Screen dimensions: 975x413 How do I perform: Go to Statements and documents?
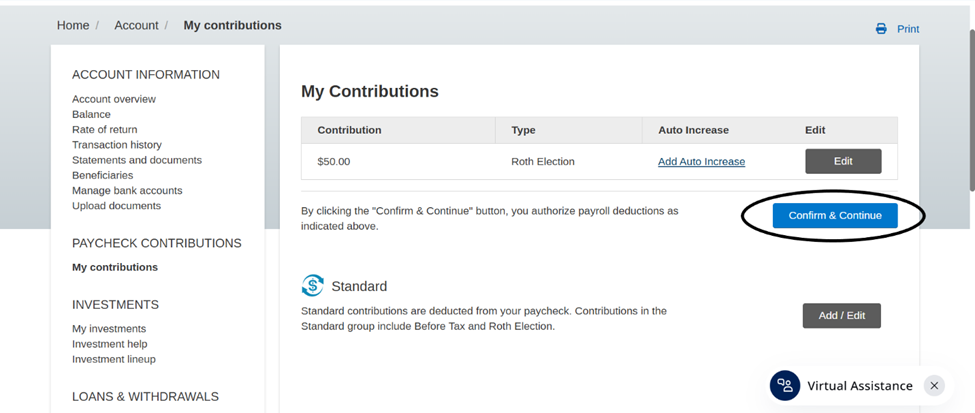point(137,160)
